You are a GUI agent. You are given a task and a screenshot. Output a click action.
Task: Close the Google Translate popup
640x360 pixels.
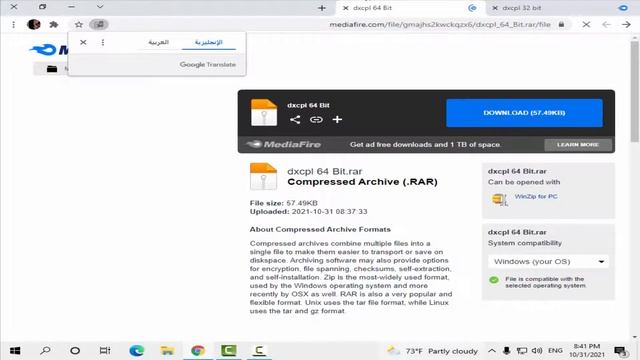point(83,42)
